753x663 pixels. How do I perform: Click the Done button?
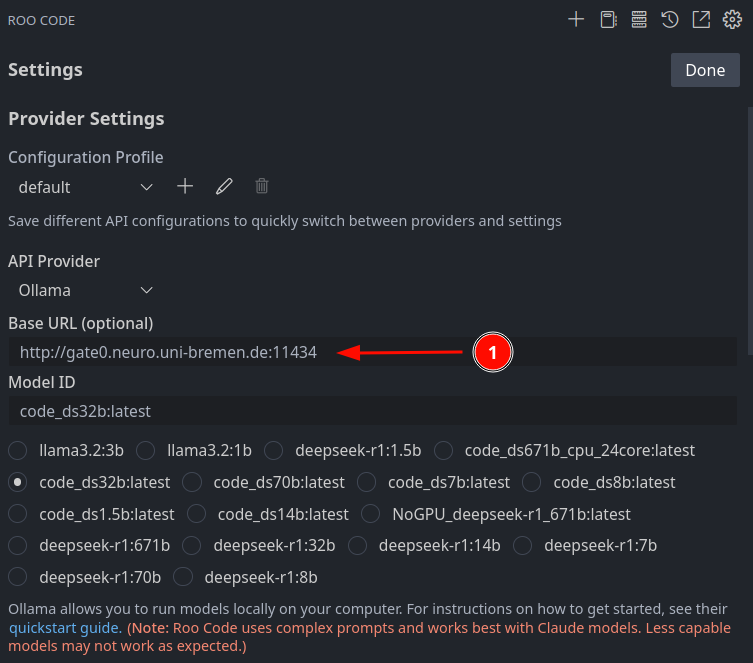coord(705,70)
